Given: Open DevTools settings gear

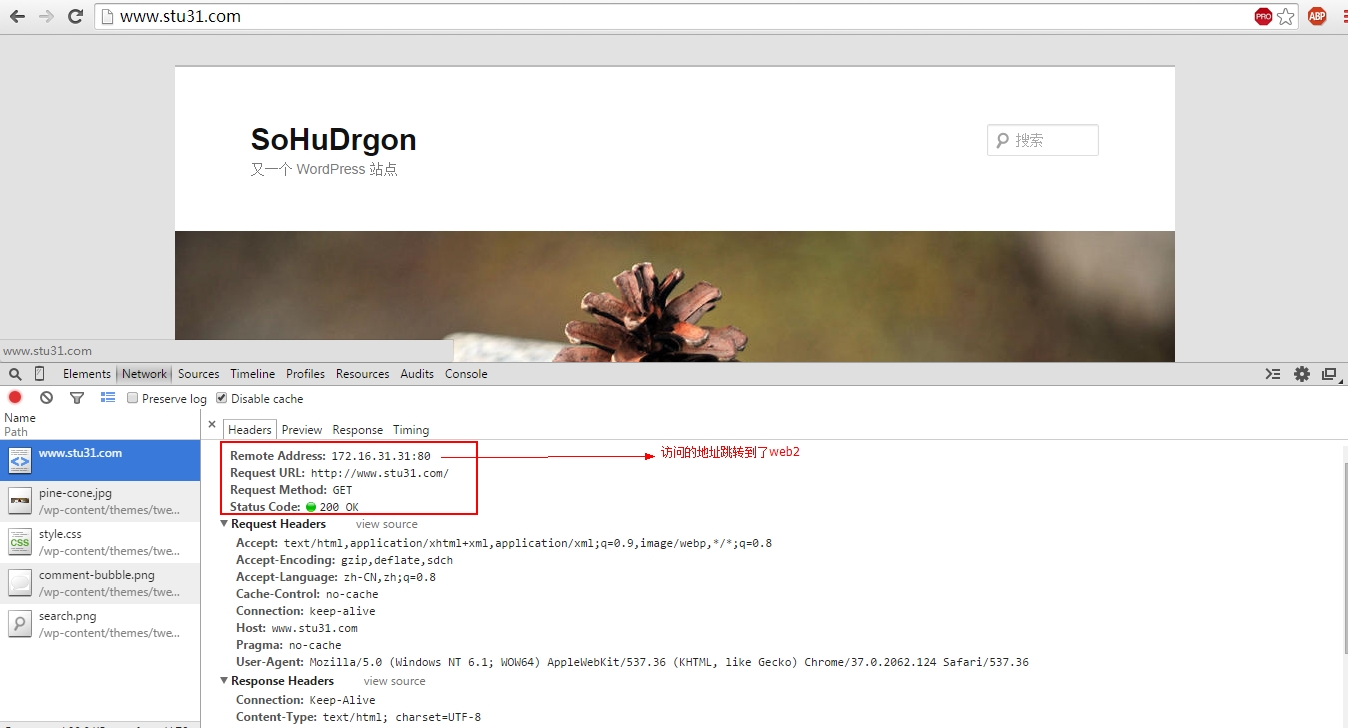Looking at the screenshot, I should [x=1301, y=374].
